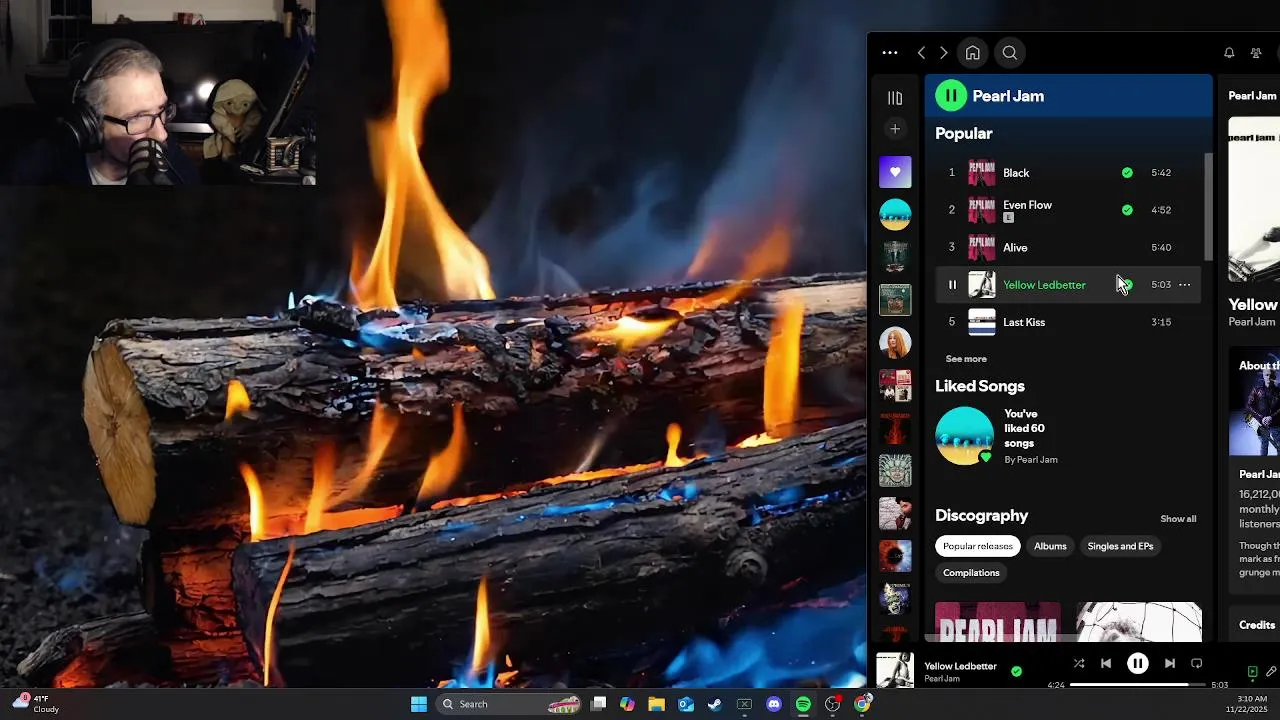Viewport: 1280px width, 720px height.
Task: Click Pearl Jam artist link in player bar
Action: pos(942,679)
